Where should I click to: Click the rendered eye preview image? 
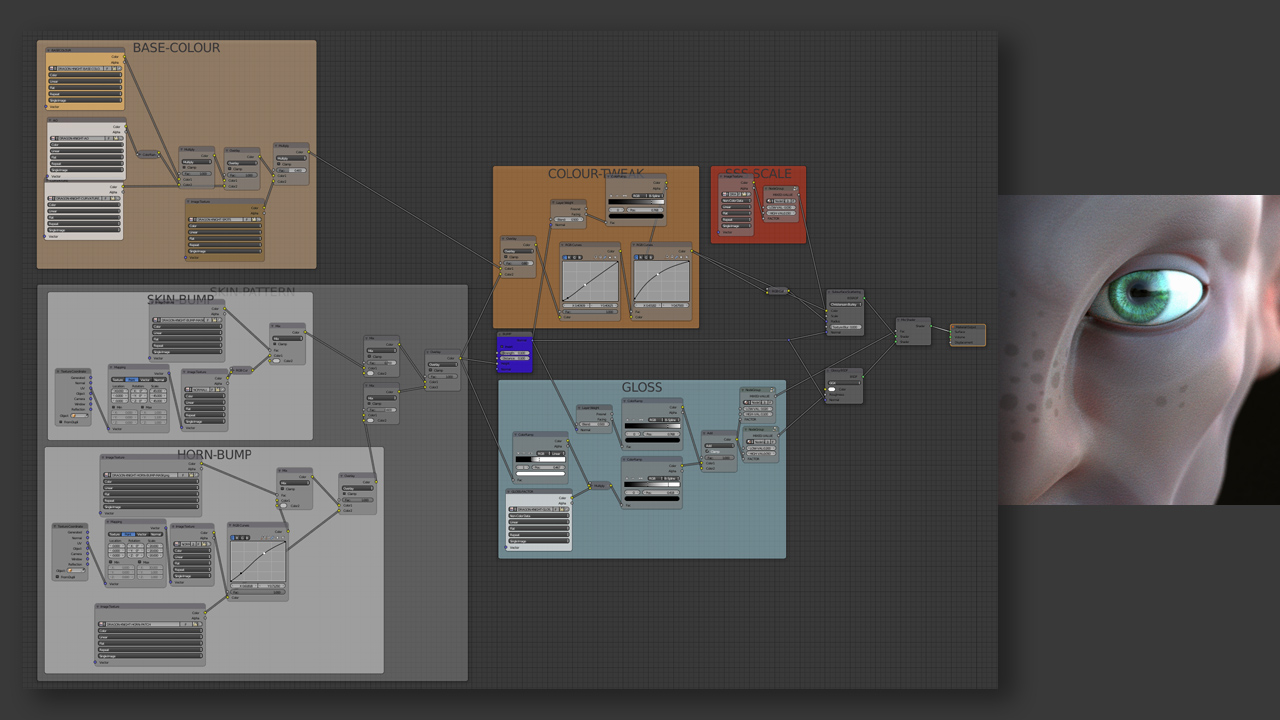pos(1139,349)
